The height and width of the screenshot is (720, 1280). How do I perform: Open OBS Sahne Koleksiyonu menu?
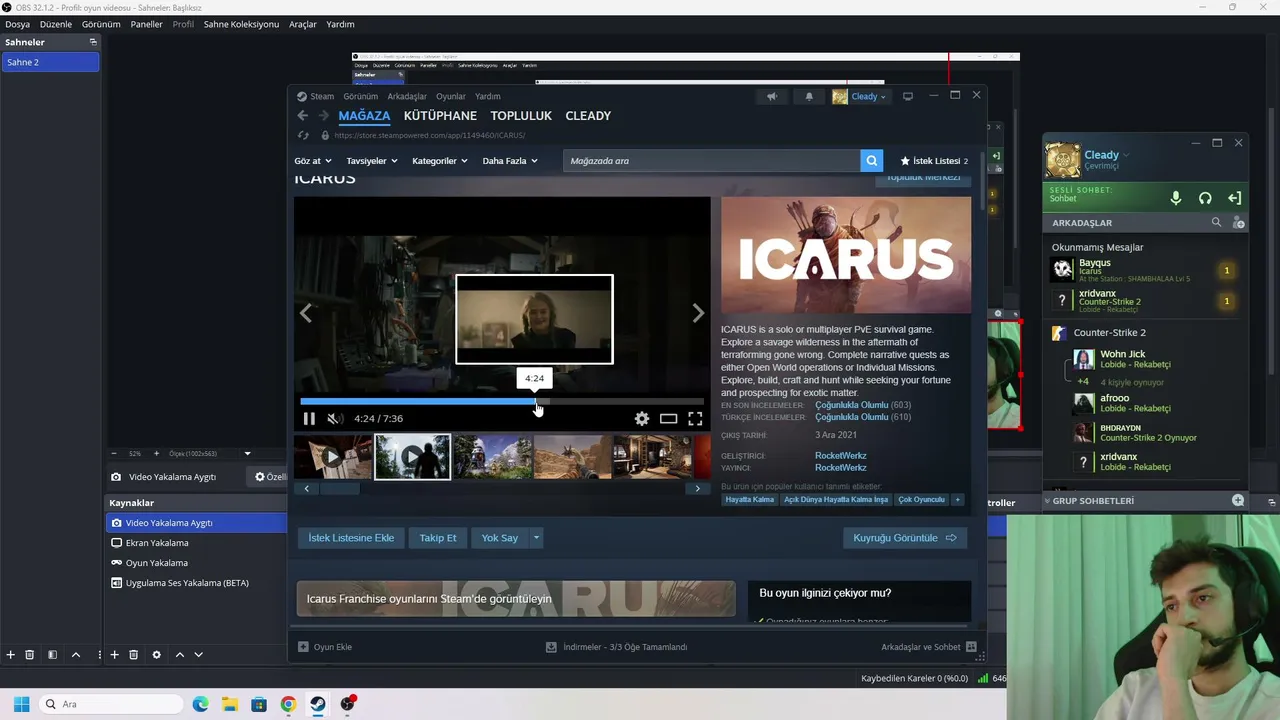(x=241, y=24)
